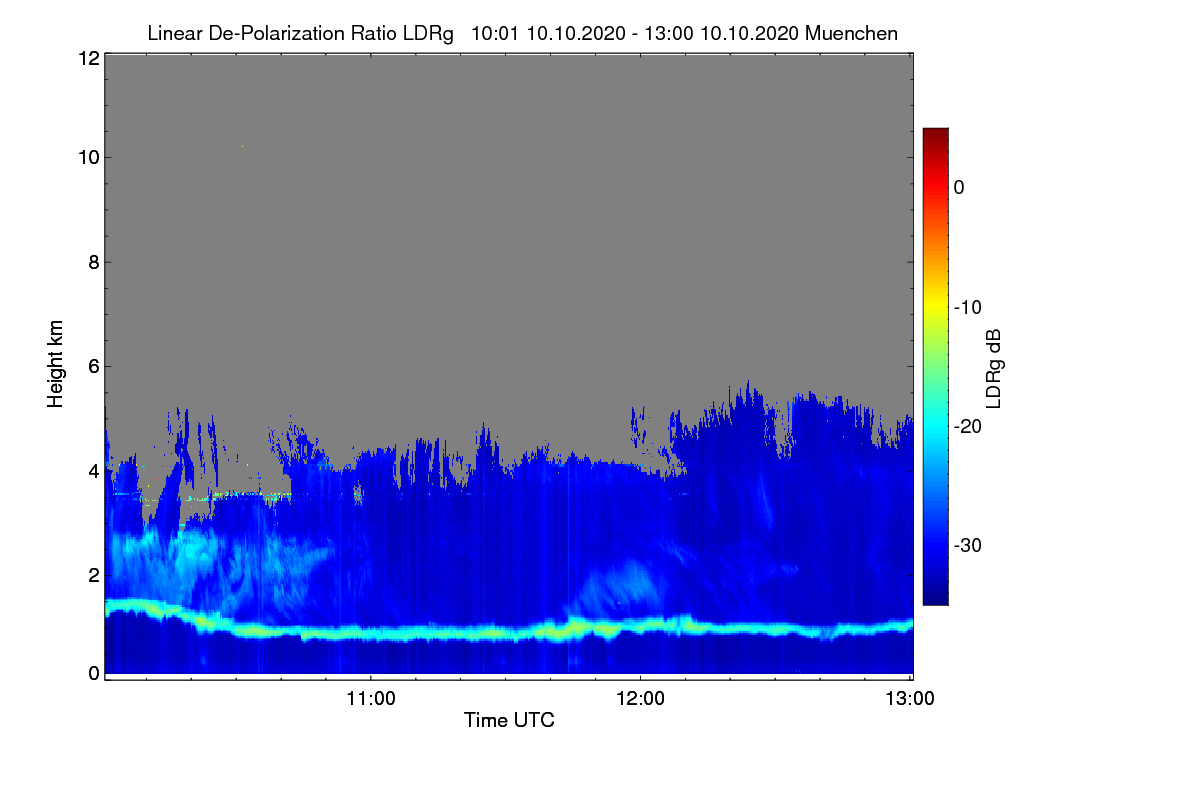Click the '10' height tick label
Viewport: 1200px width, 800px height.
click(87, 157)
